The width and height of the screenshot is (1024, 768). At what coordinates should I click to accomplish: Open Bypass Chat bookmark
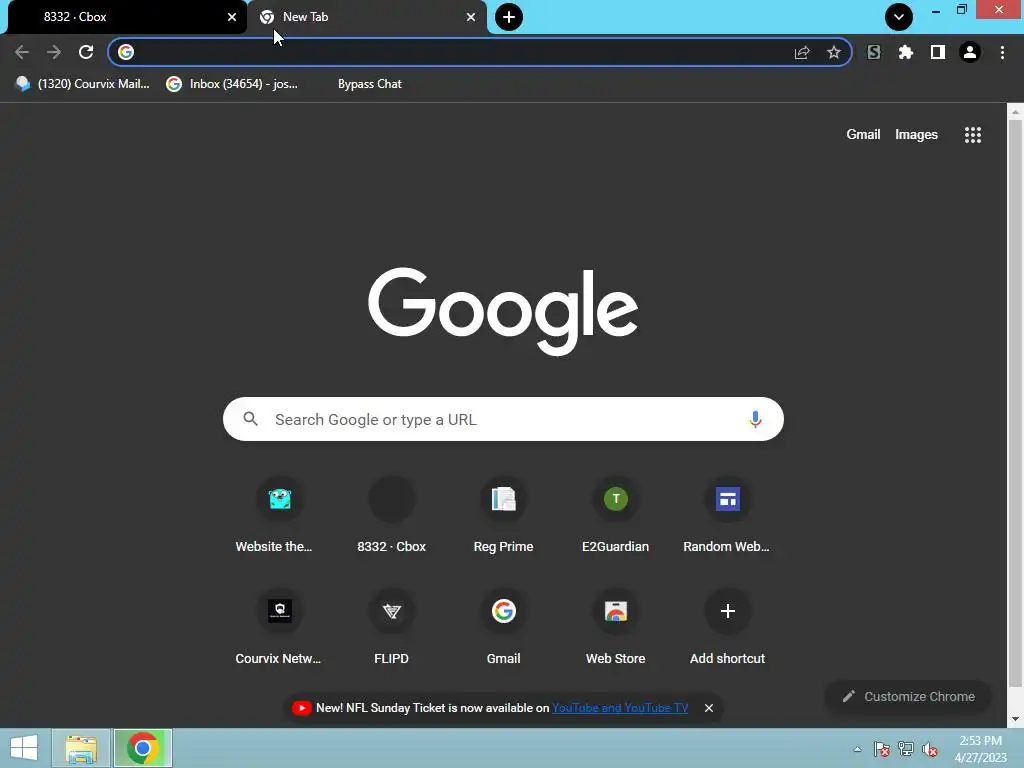370,84
